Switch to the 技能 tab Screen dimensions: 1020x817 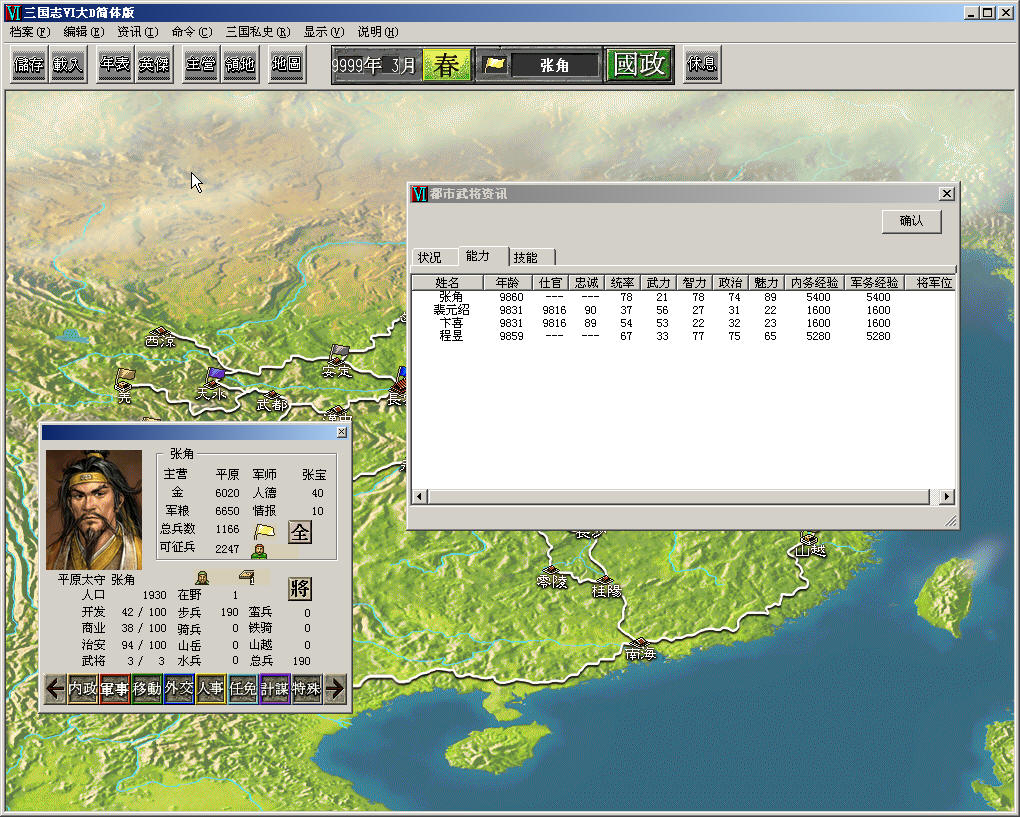coord(525,257)
